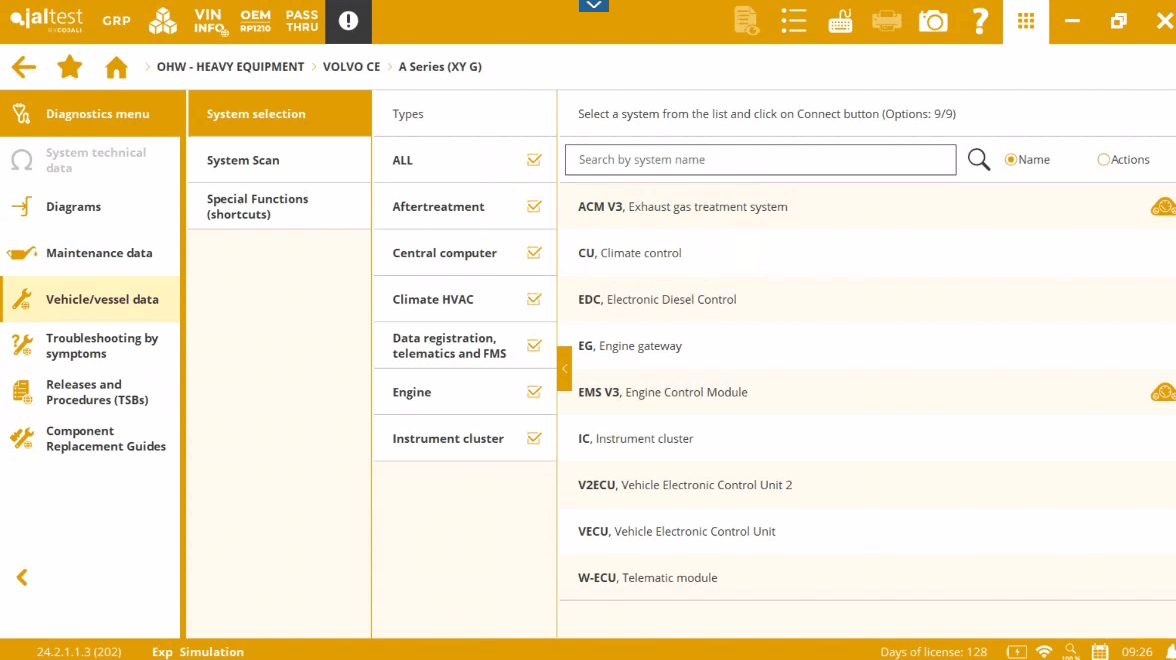The width and height of the screenshot is (1176, 660).
Task: Go to home using house icon
Action: pyautogui.click(x=116, y=67)
